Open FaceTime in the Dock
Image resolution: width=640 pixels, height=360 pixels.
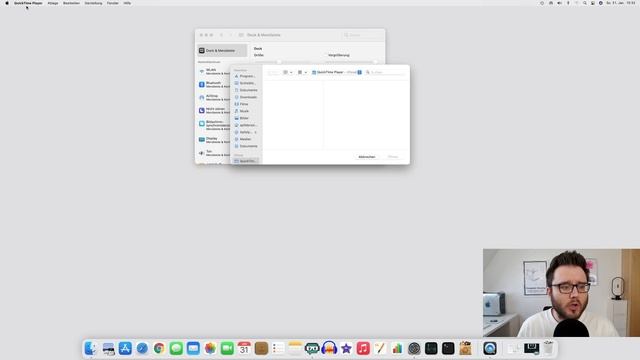tap(227, 349)
